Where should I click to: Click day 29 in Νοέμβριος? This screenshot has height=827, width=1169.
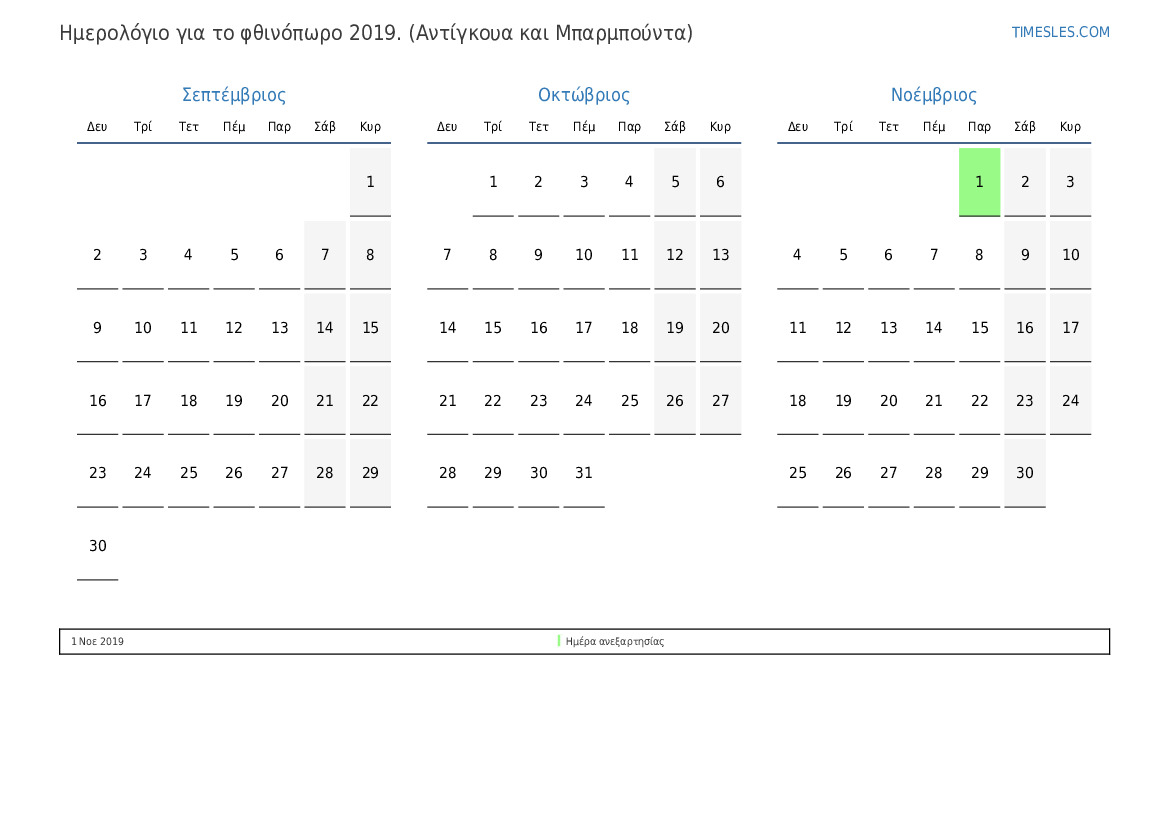(x=979, y=473)
